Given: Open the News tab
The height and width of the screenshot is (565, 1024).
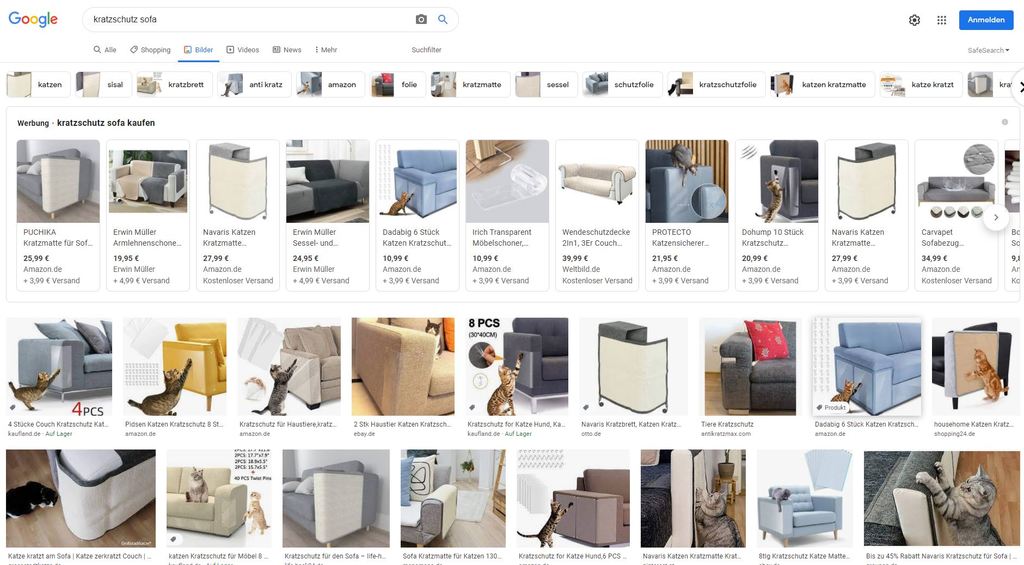Looking at the screenshot, I should coord(287,50).
